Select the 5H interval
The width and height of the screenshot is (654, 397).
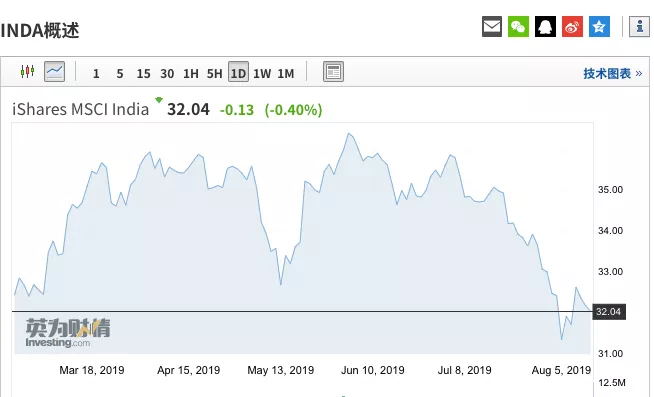[214, 73]
